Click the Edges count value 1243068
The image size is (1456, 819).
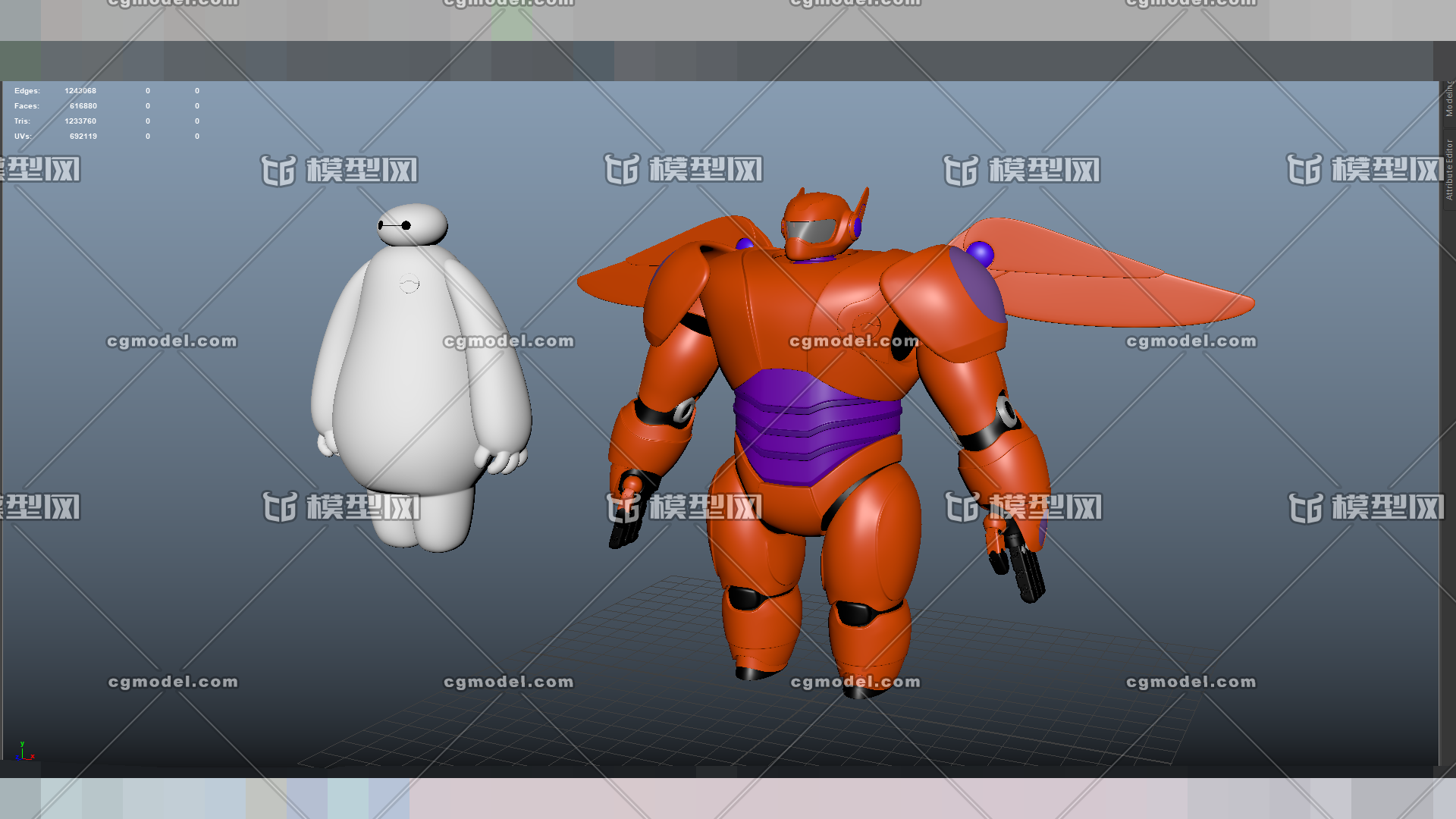(80, 91)
